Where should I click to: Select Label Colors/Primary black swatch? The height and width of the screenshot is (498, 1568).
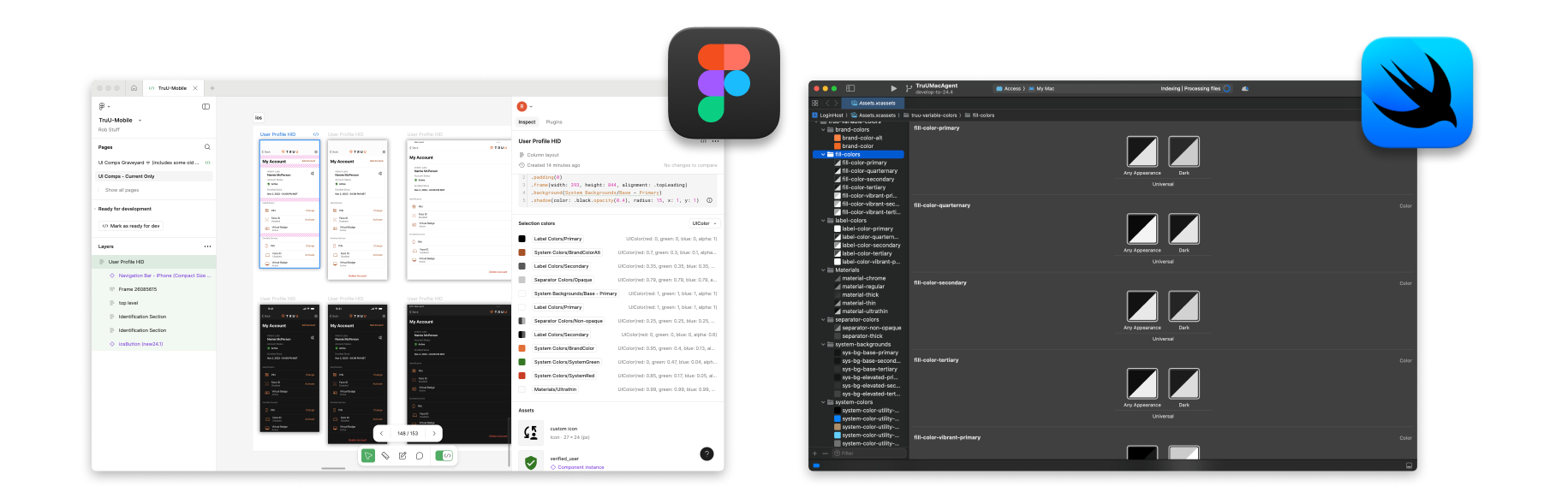point(522,239)
